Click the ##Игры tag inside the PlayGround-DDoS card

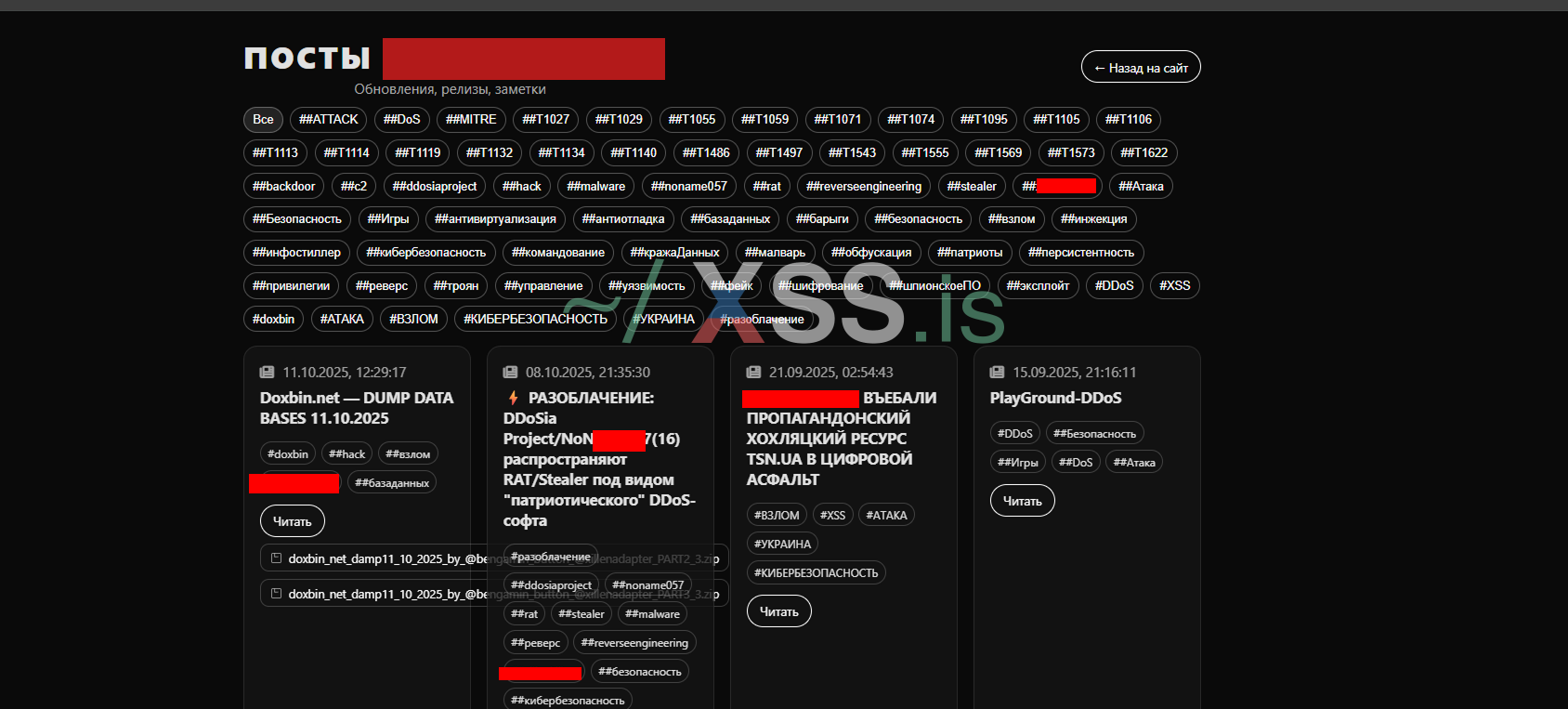pyautogui.click(x=1018, y=462)
